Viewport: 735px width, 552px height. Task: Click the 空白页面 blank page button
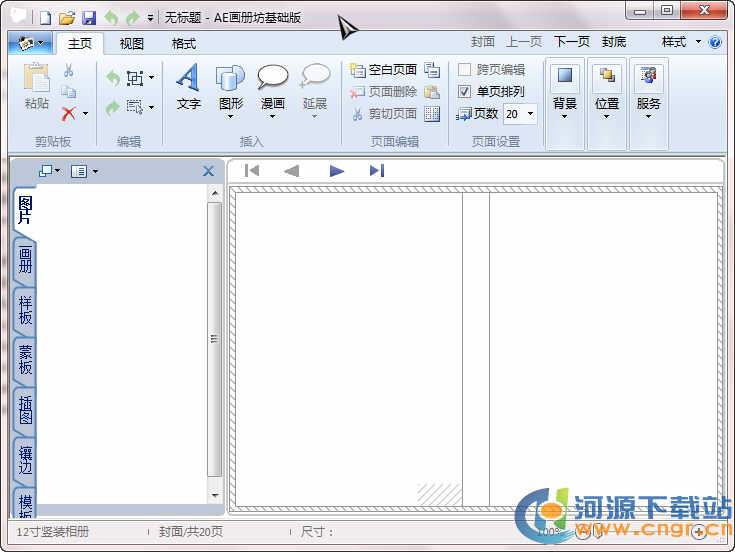tap(384, 70)
